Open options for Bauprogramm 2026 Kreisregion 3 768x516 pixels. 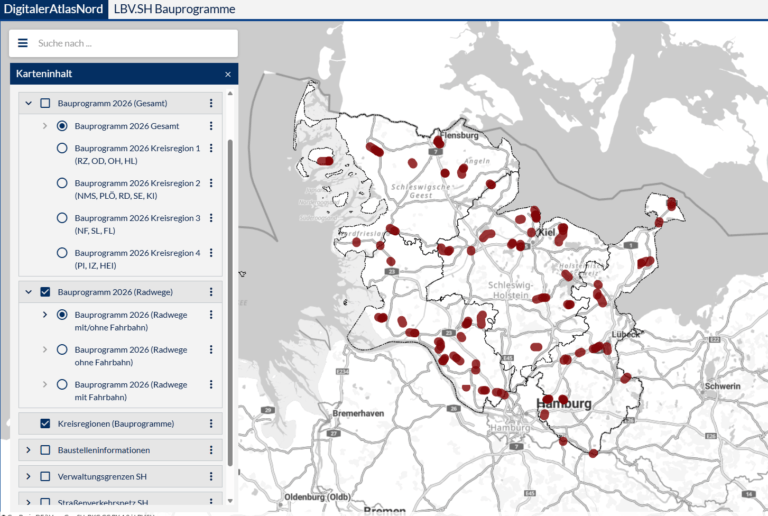click(x=211, y=219)
